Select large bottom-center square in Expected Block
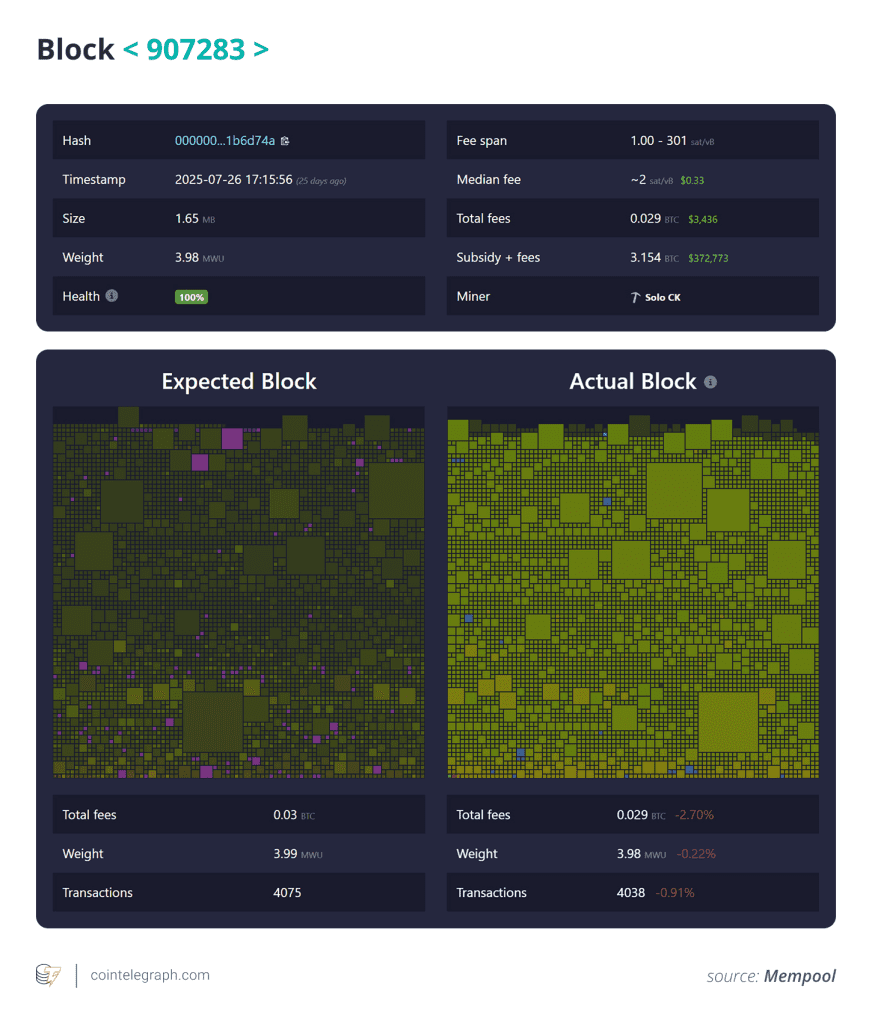This screenshot has width=872, height=1024. 213,721
